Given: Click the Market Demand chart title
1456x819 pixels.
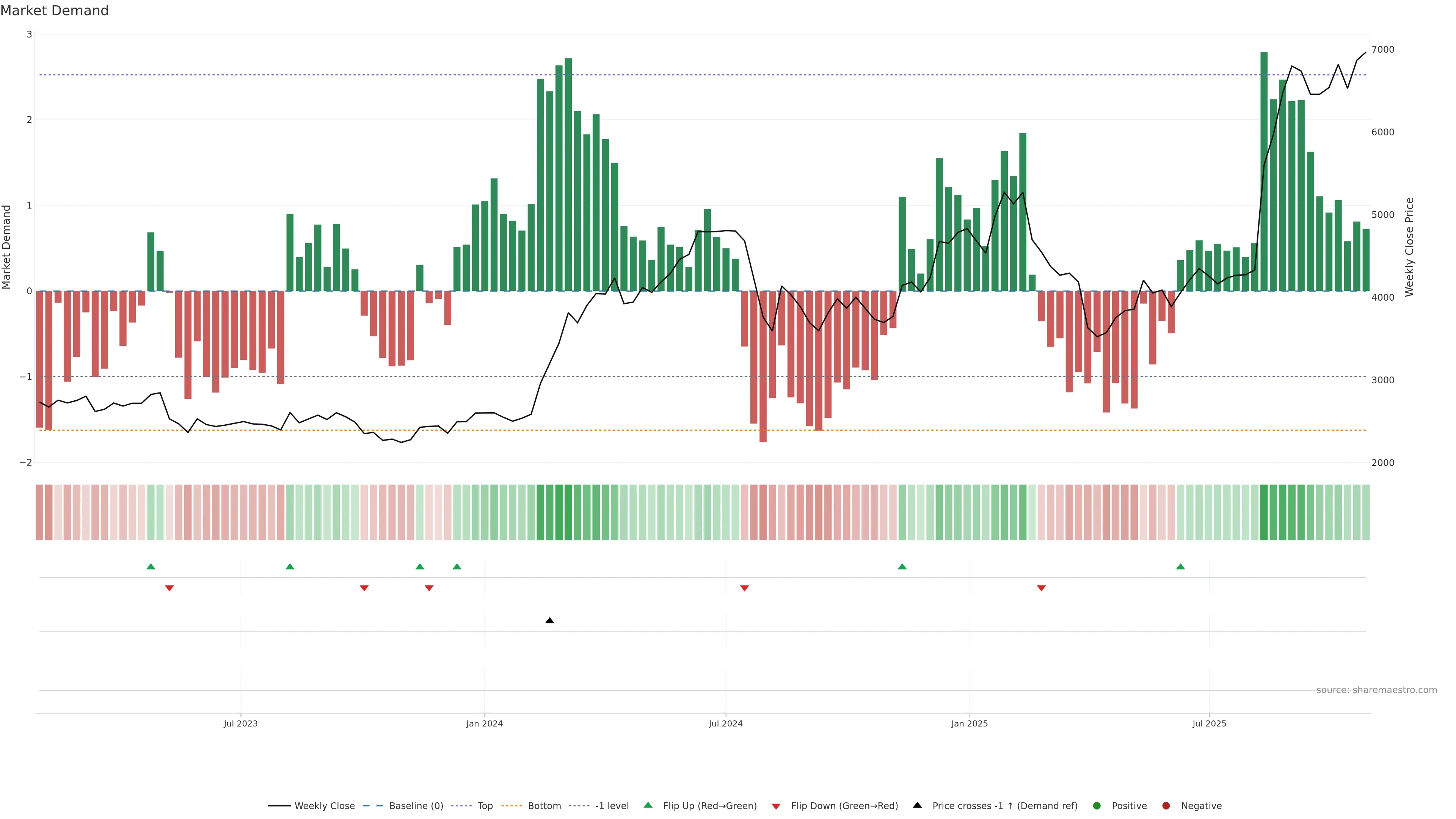Looking at the screenshot, I should click(54, 11).
